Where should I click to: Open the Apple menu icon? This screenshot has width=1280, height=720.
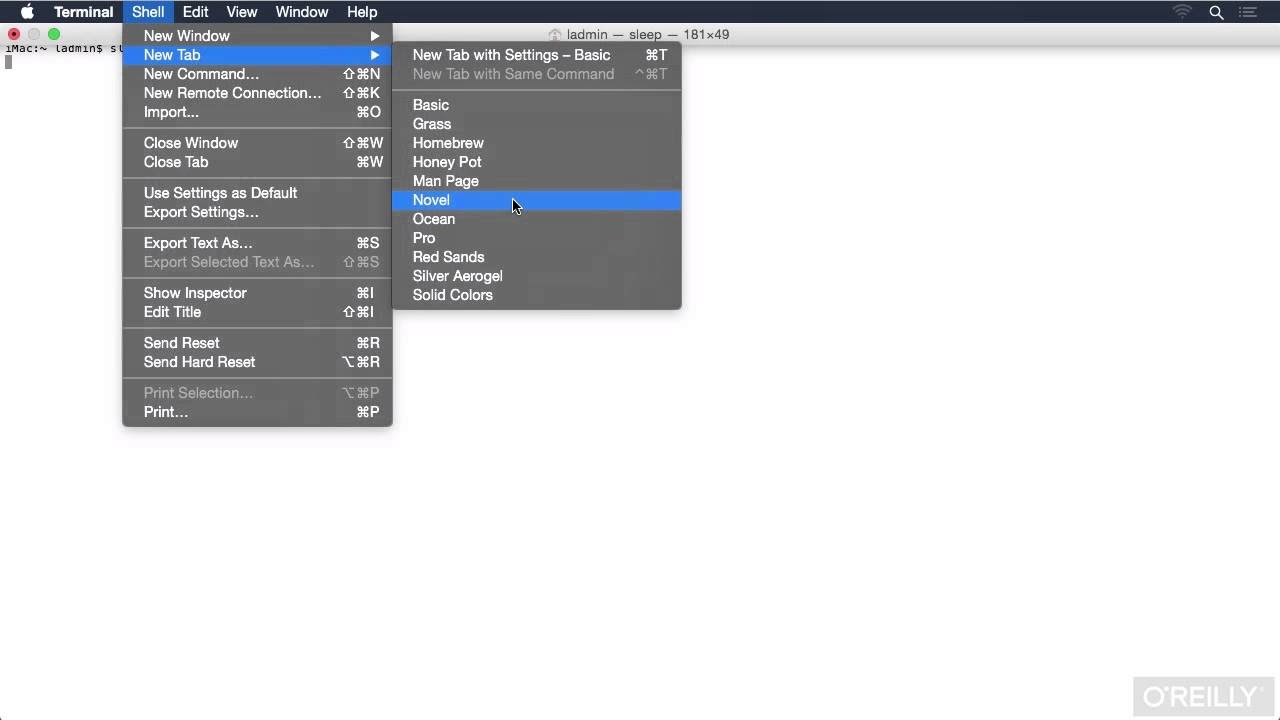(27, 12)
